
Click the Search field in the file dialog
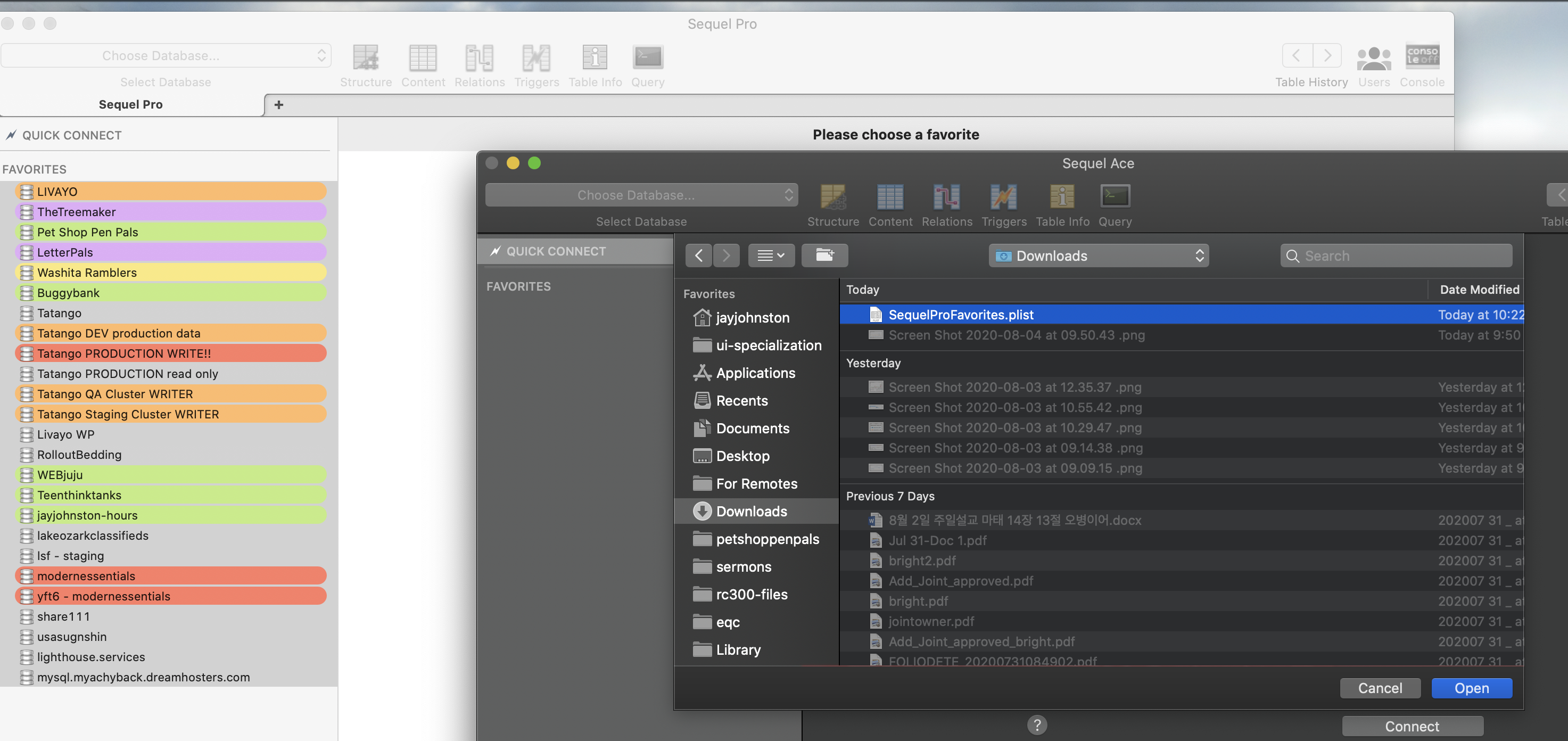click(1396, 255)
